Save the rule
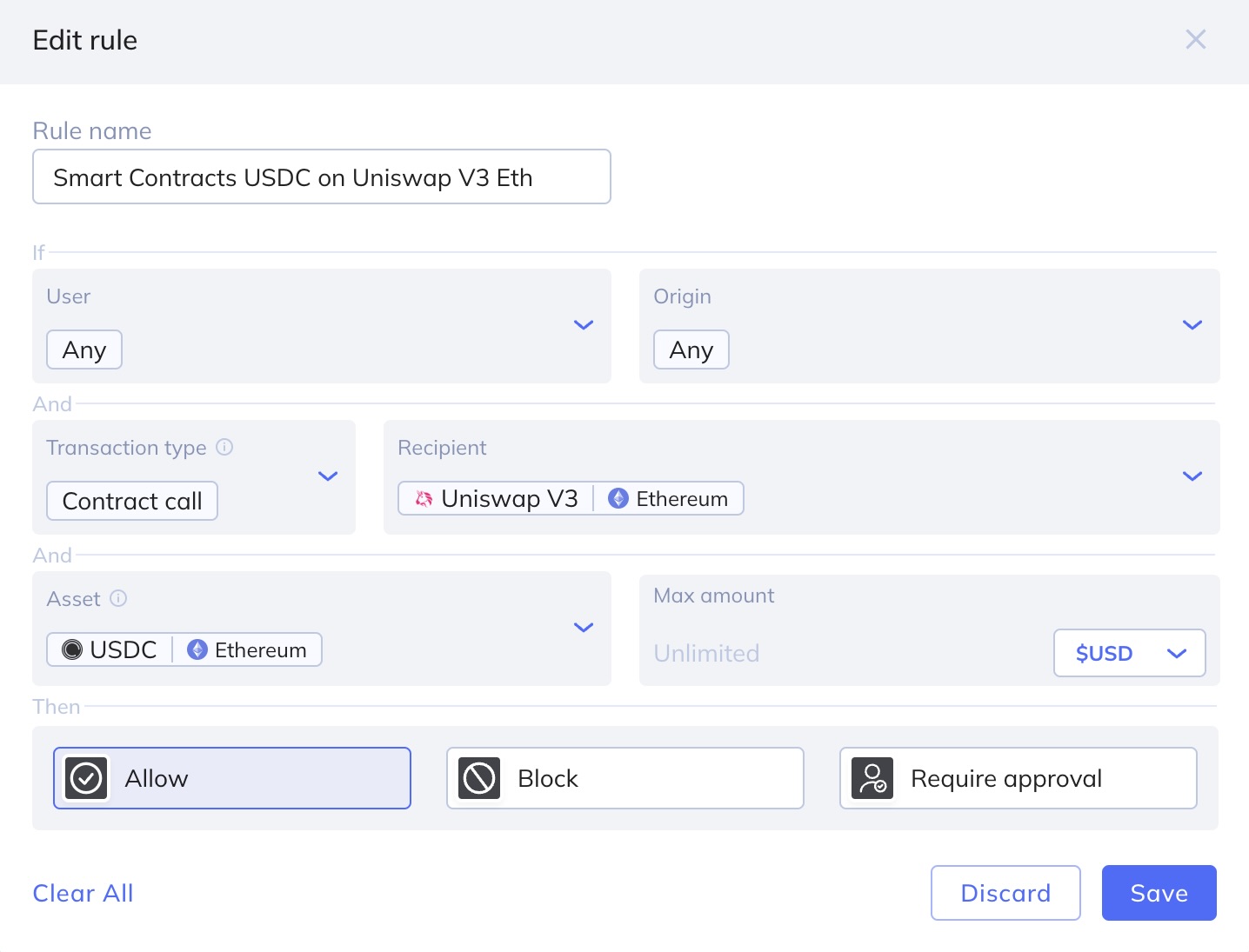The image size is (1249, 952). click(1159, 893)
